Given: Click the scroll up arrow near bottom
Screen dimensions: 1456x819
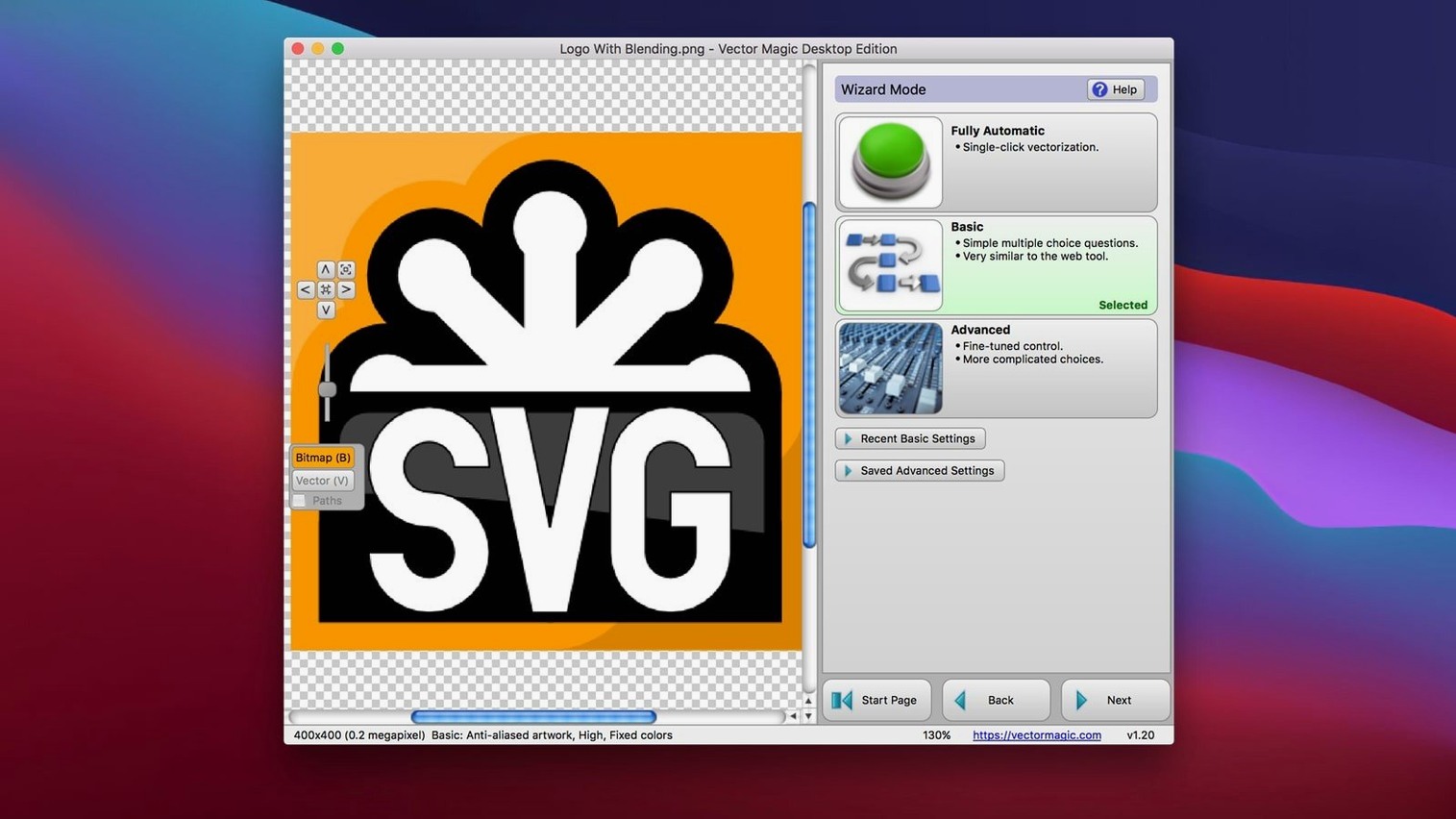Looking at the screenshot, I should [x=808, y=702].
